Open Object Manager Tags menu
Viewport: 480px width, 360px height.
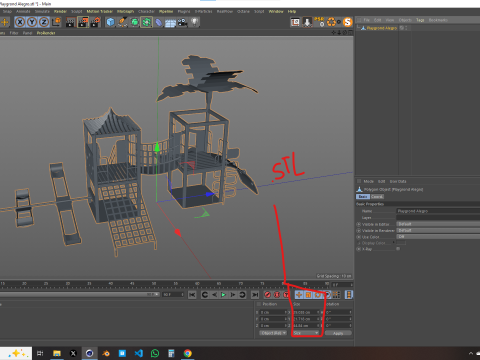click(420, 20)
